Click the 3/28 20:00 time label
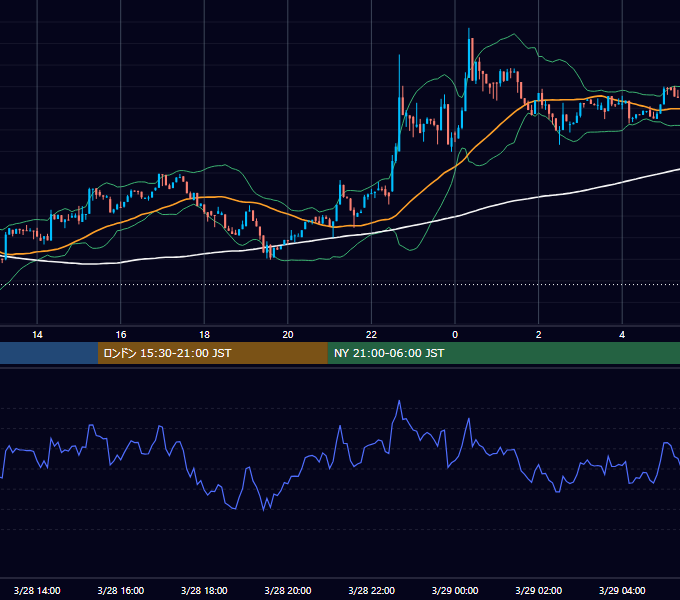Screen dimensions: 680x600 [288, 590]
